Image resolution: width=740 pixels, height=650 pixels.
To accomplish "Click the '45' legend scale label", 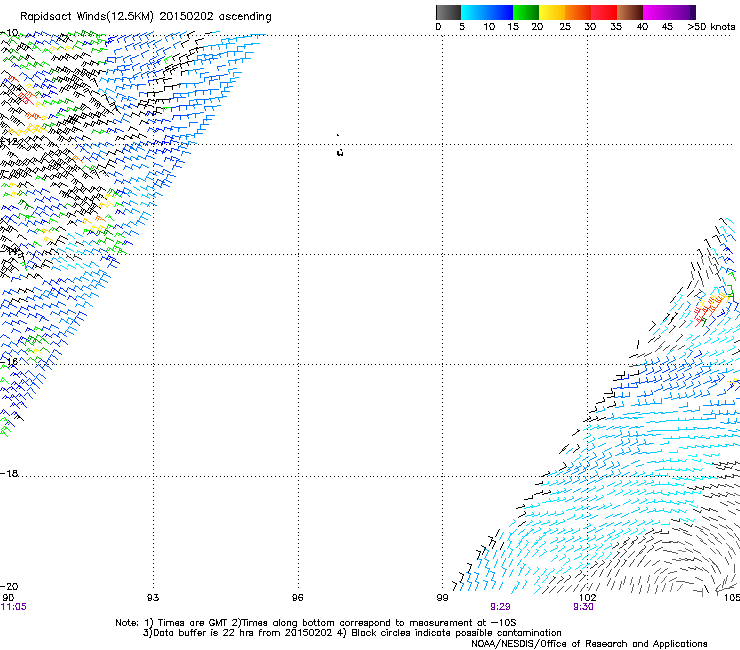I will [667, 27].
